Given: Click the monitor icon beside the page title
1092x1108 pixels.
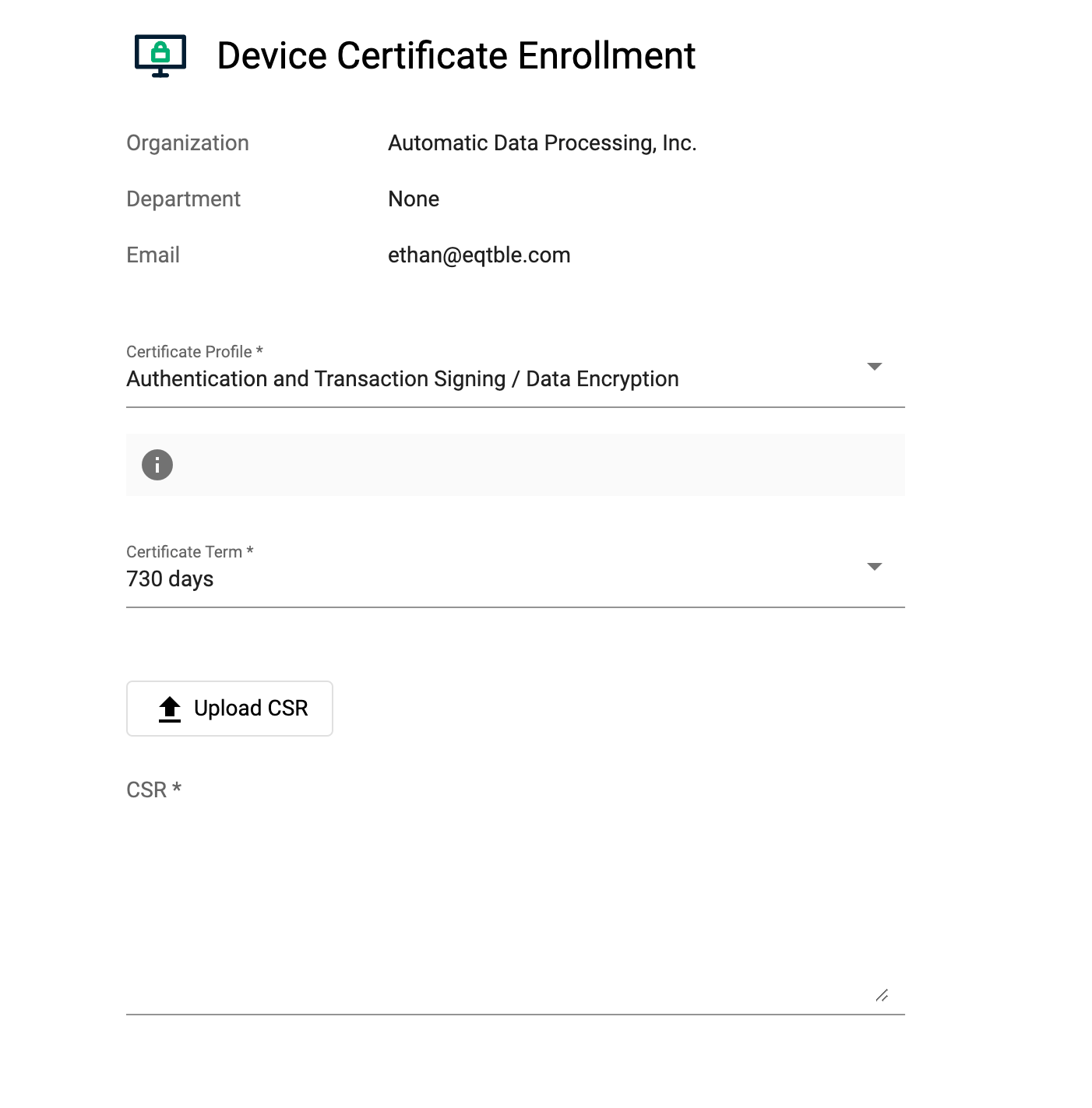Looking at the screenshot, I should click(160, 56).
